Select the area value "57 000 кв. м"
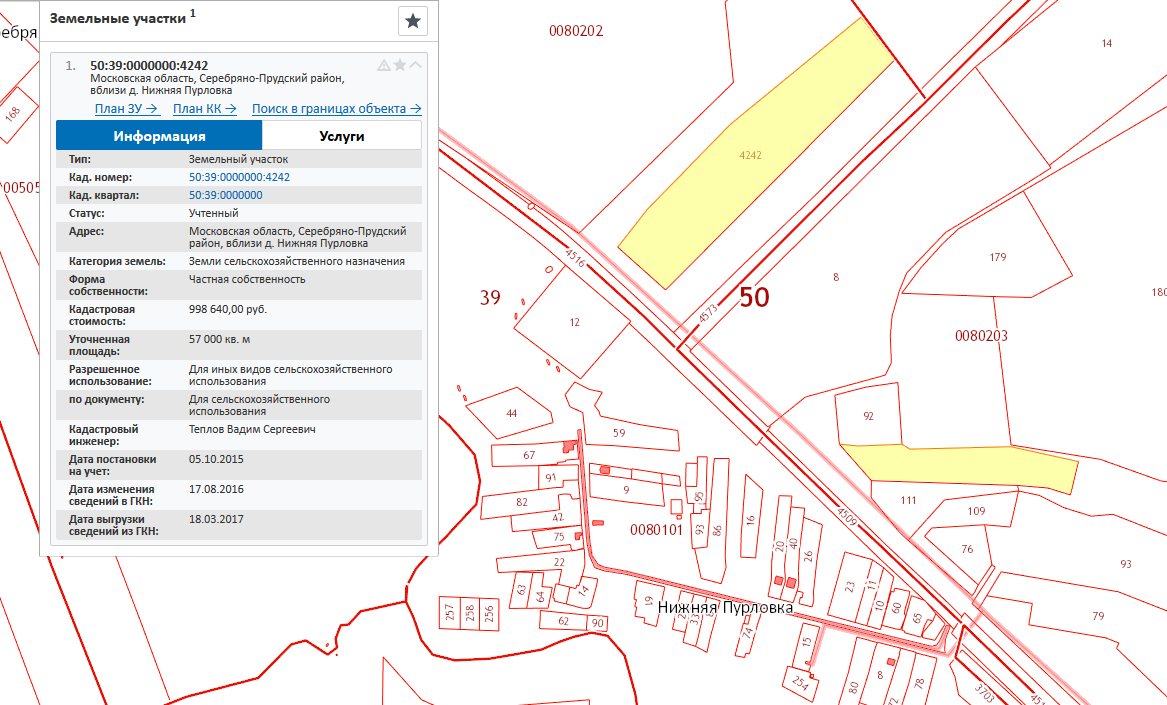 tap(220, 339)
